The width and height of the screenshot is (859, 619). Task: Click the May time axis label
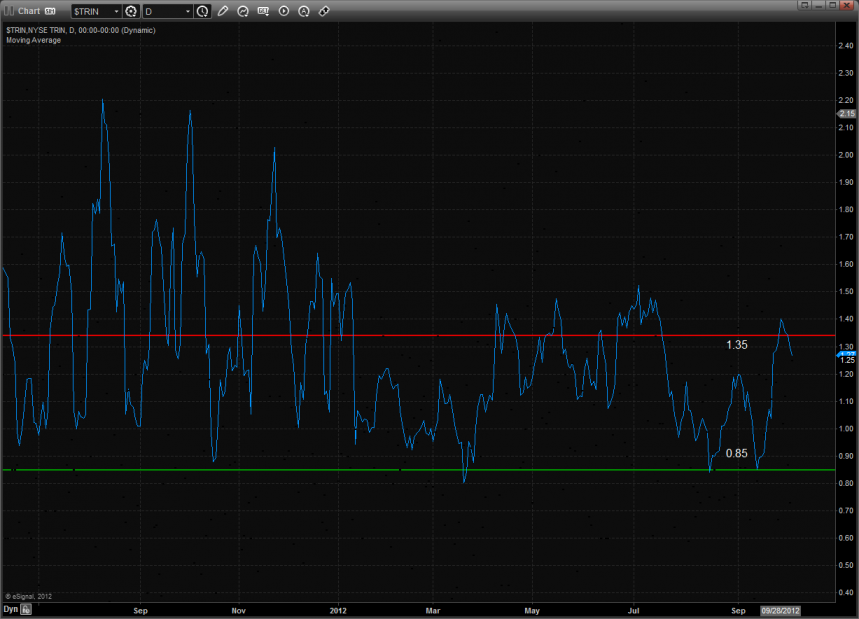(x=532, y=610)
